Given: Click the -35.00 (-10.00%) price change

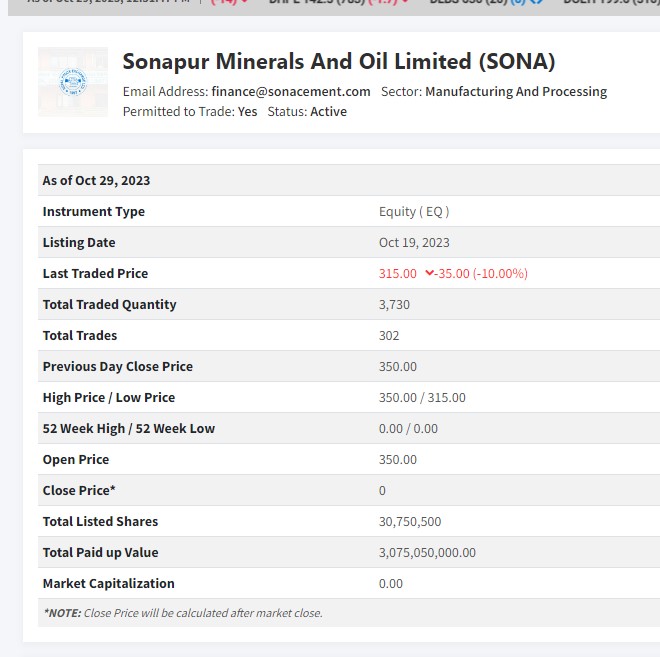Looking at the screenshot, I should pyautogui.click(x=482, y=273).
